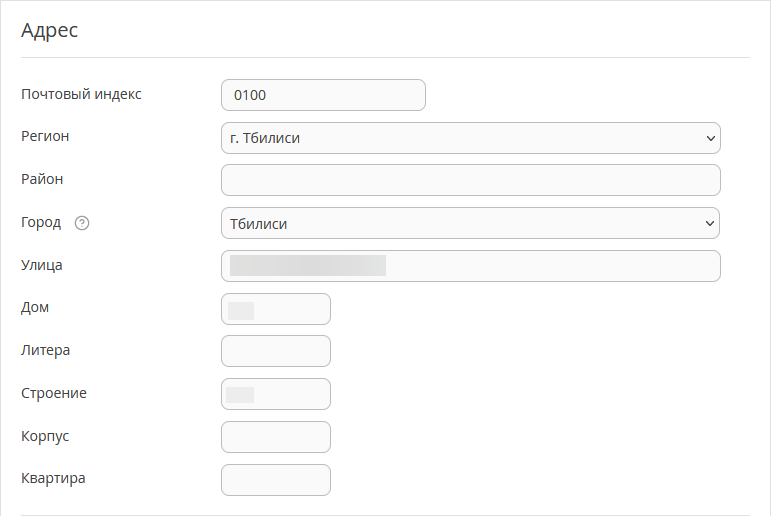Click the Строение input box
The height and width of the screenshot is (516, 771).
pos(276,394)
